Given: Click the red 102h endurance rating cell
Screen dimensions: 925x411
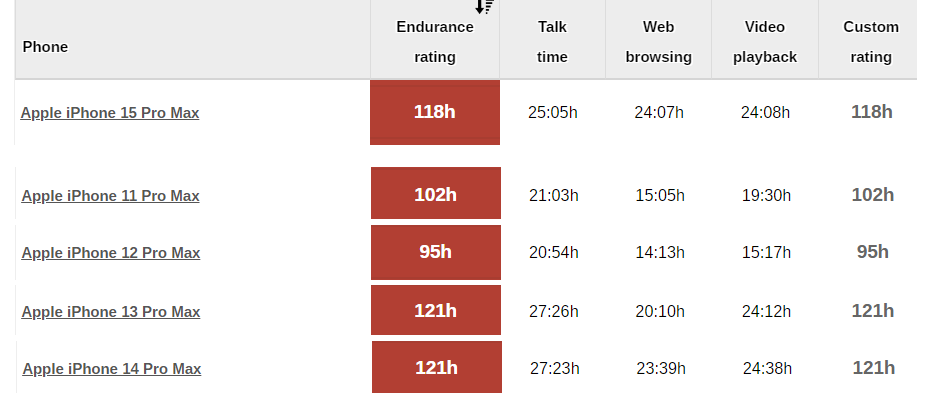Looking at the screenshot, I should click(x=435, y=194).
